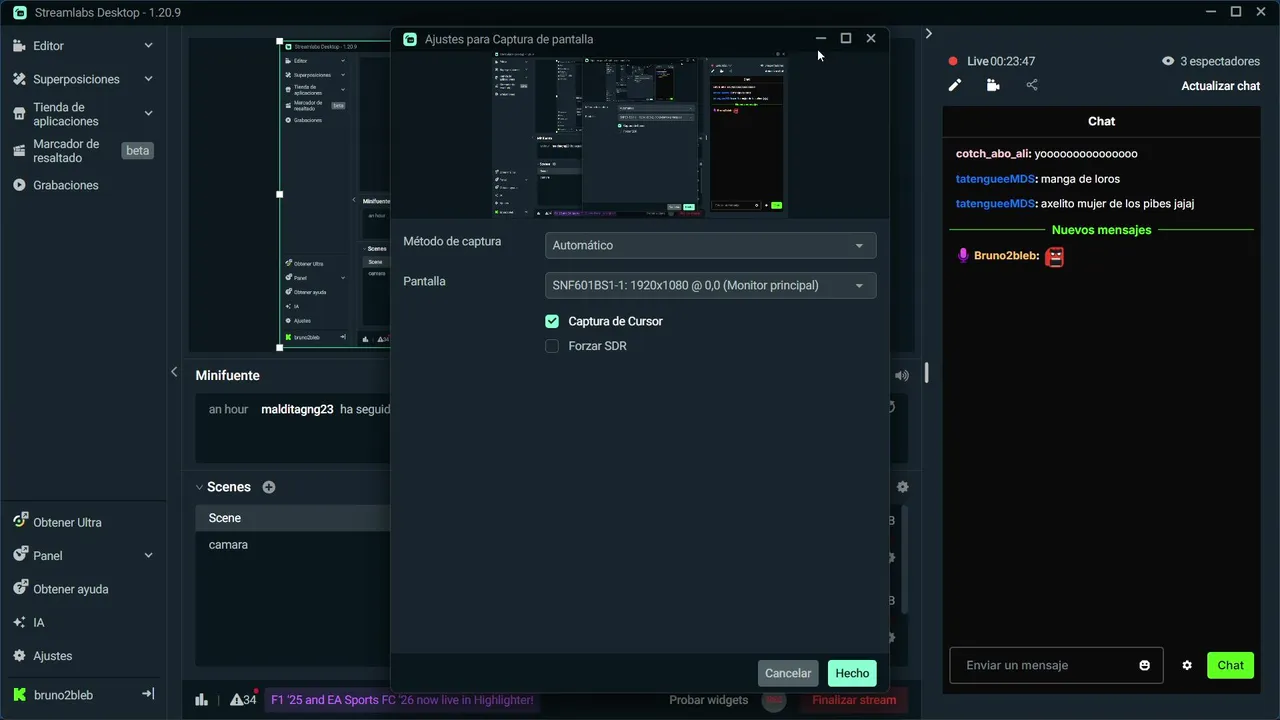Viewport: 1280px width, 720px height.
Task: Open Marcador de resaltado
Action: [x=66, y=151]
